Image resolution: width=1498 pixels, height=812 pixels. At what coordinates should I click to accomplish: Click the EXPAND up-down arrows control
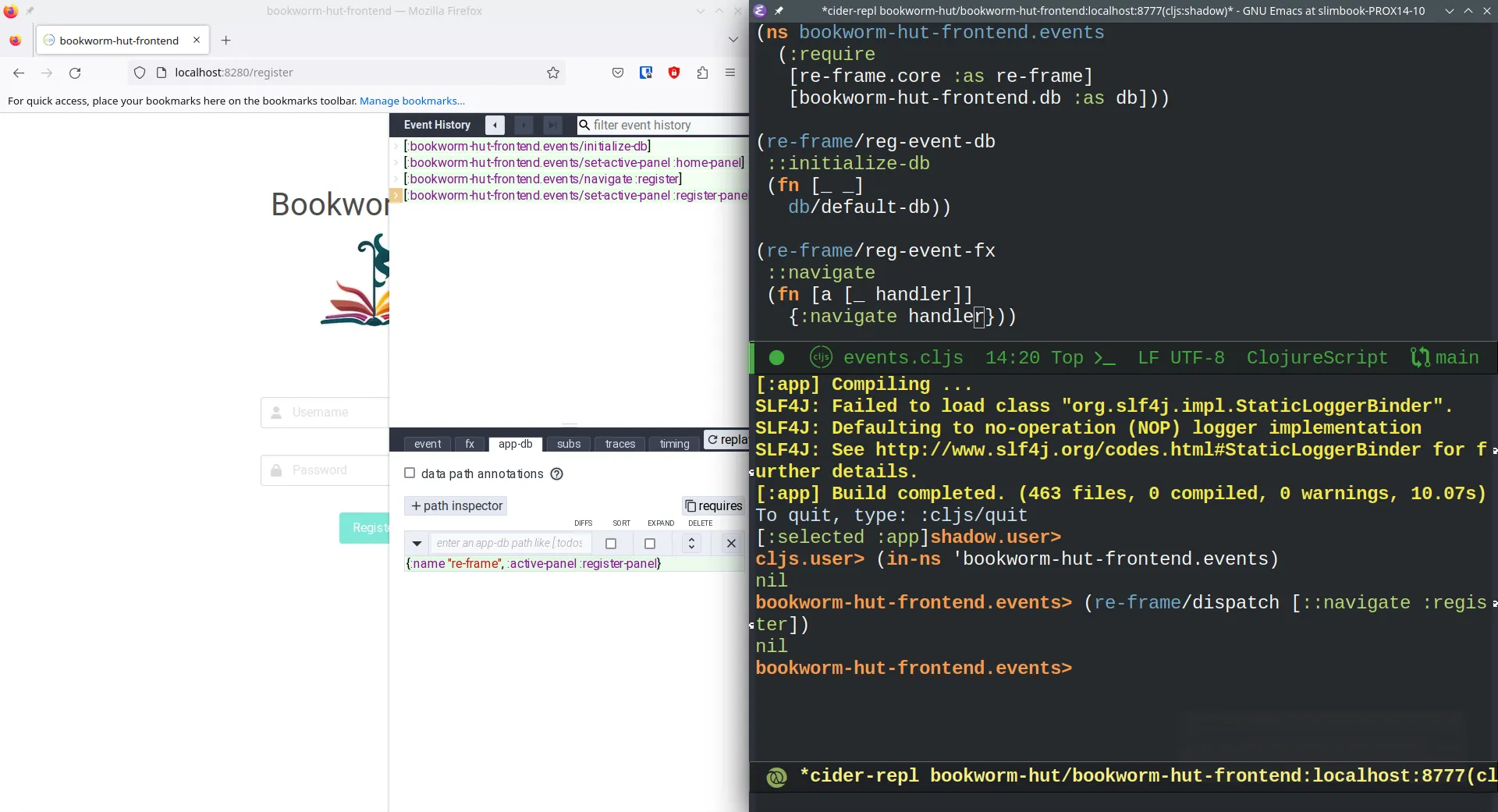[691, 544]
